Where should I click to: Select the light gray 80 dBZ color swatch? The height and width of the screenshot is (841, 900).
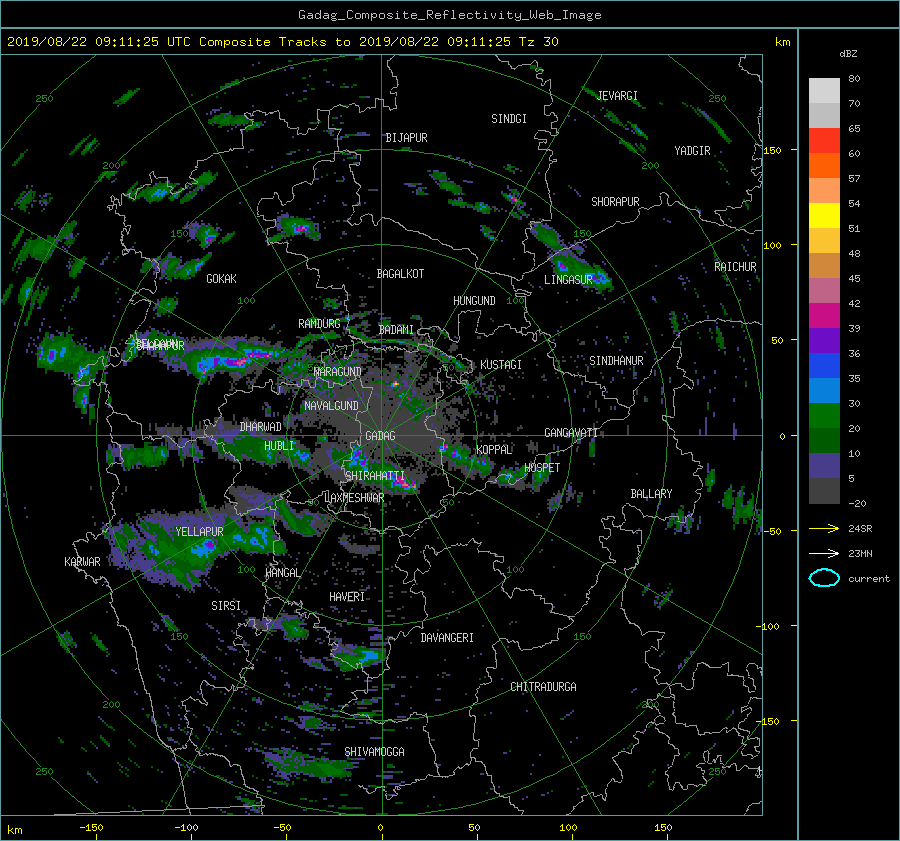click(824, 90)
